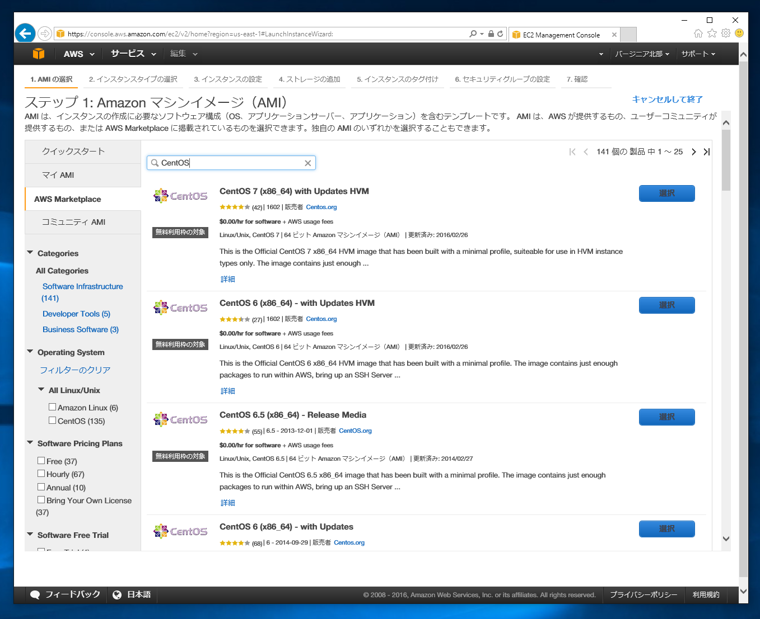Collapse the Operating System section
The height and width of the screenshot is (619, 760).
pos(30,351)
